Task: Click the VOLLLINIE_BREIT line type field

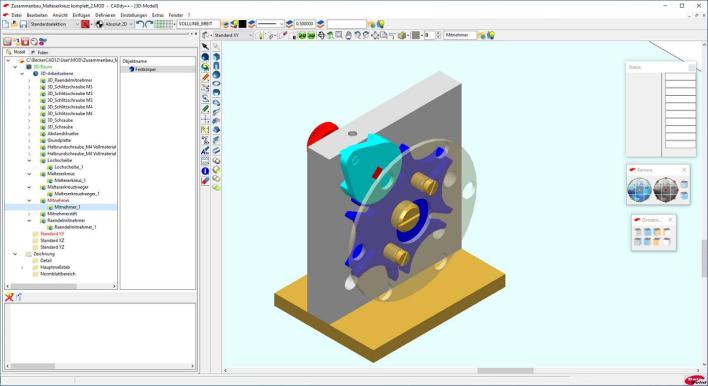Action: [x=198, y=24]
